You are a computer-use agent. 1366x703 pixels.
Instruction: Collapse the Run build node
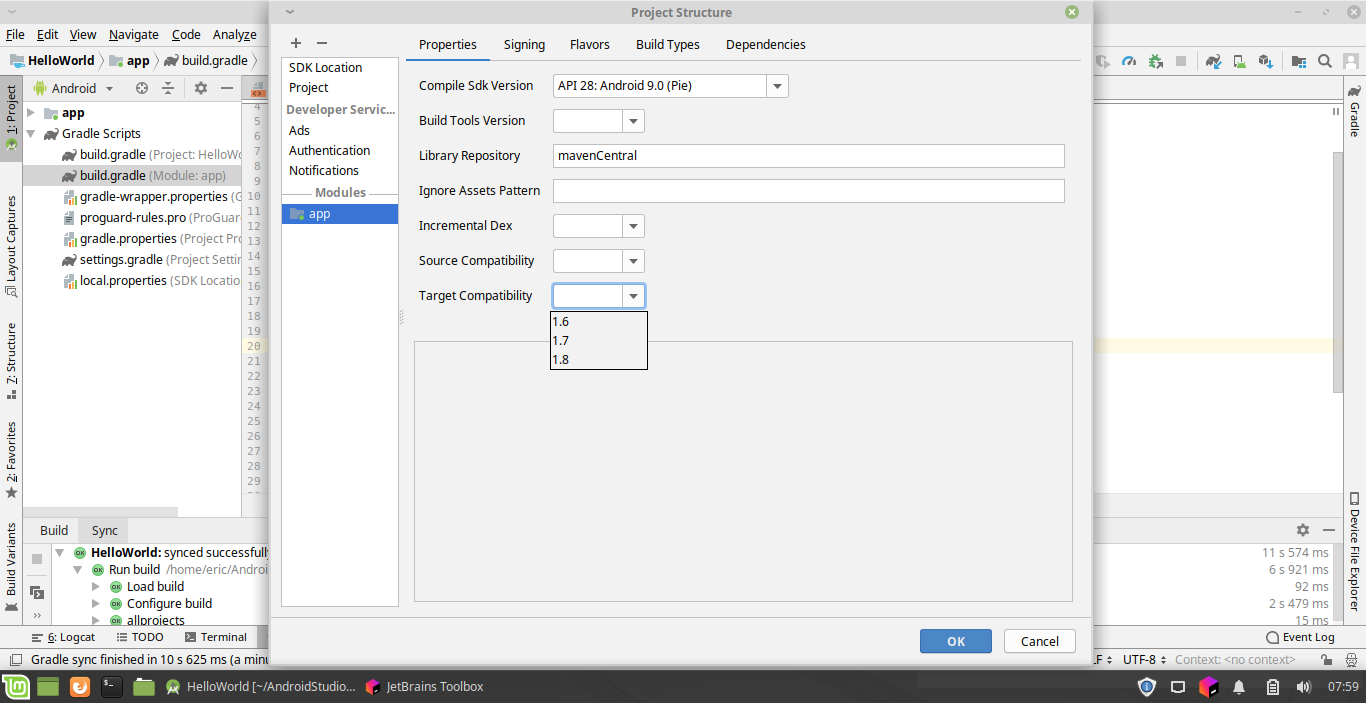click(x=78, y=570)
